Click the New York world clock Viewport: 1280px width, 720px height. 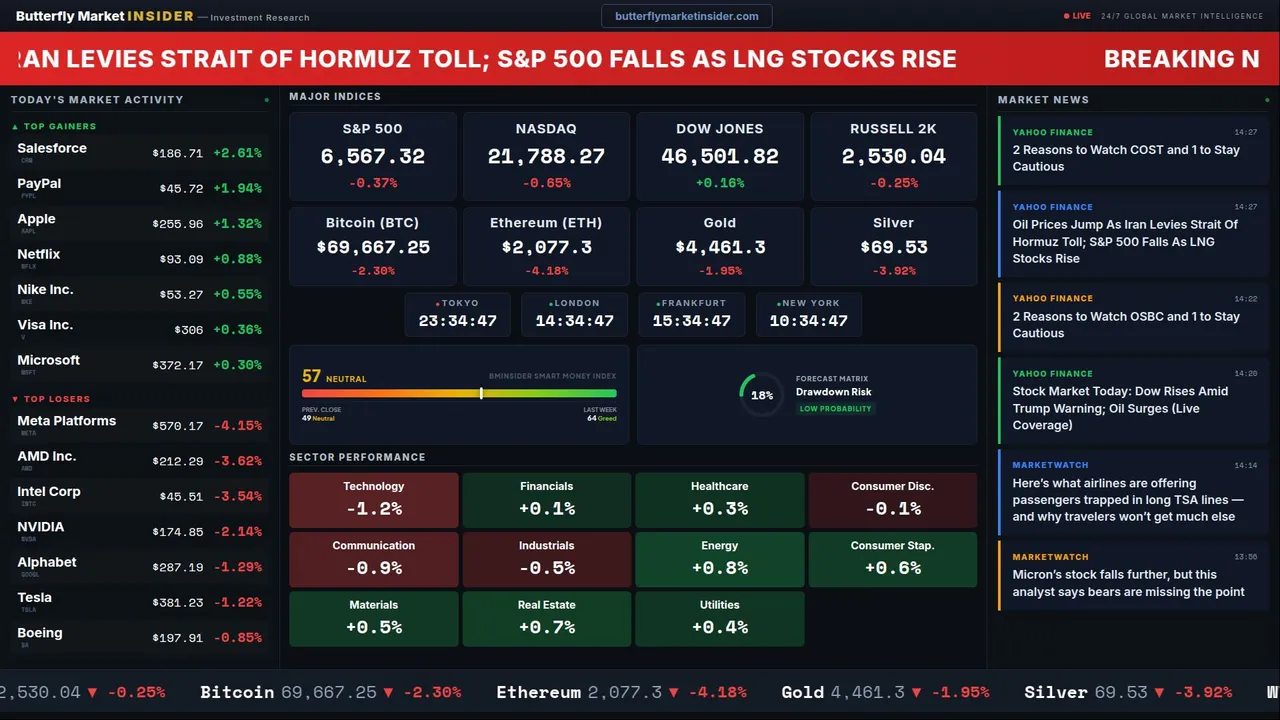tap(808, 314)
